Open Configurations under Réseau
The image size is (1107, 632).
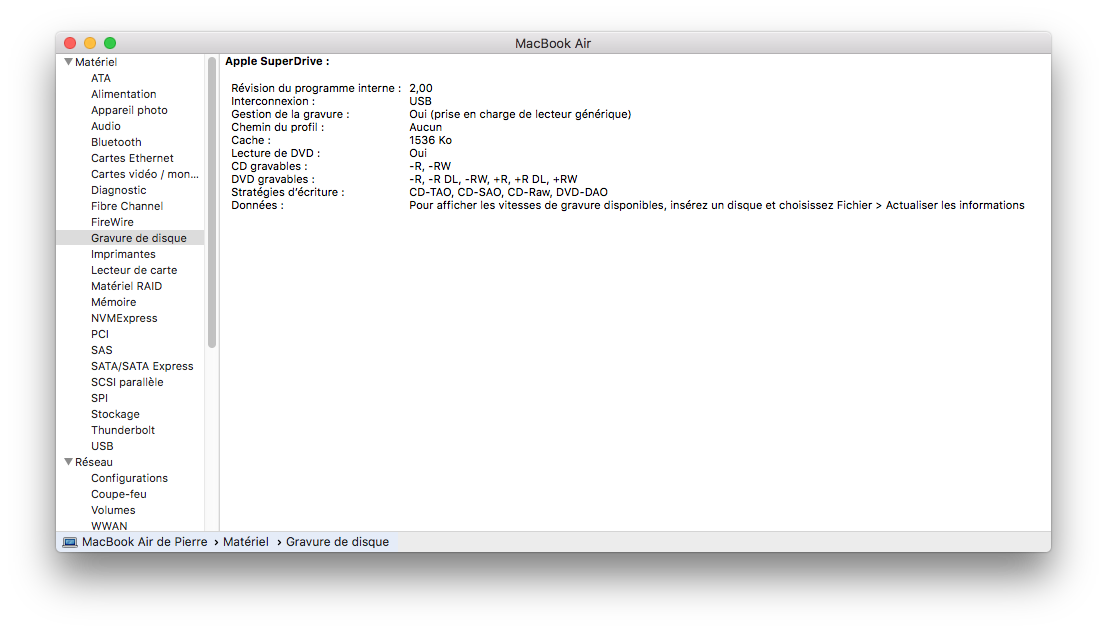coord(129,478)
